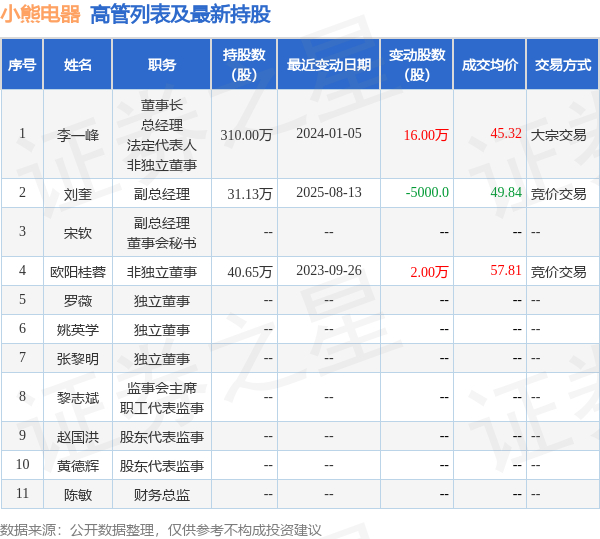Click the 高管列表及最新持股 heading
The width and height of the screenshot is (600, 539).
coord(180,15)
